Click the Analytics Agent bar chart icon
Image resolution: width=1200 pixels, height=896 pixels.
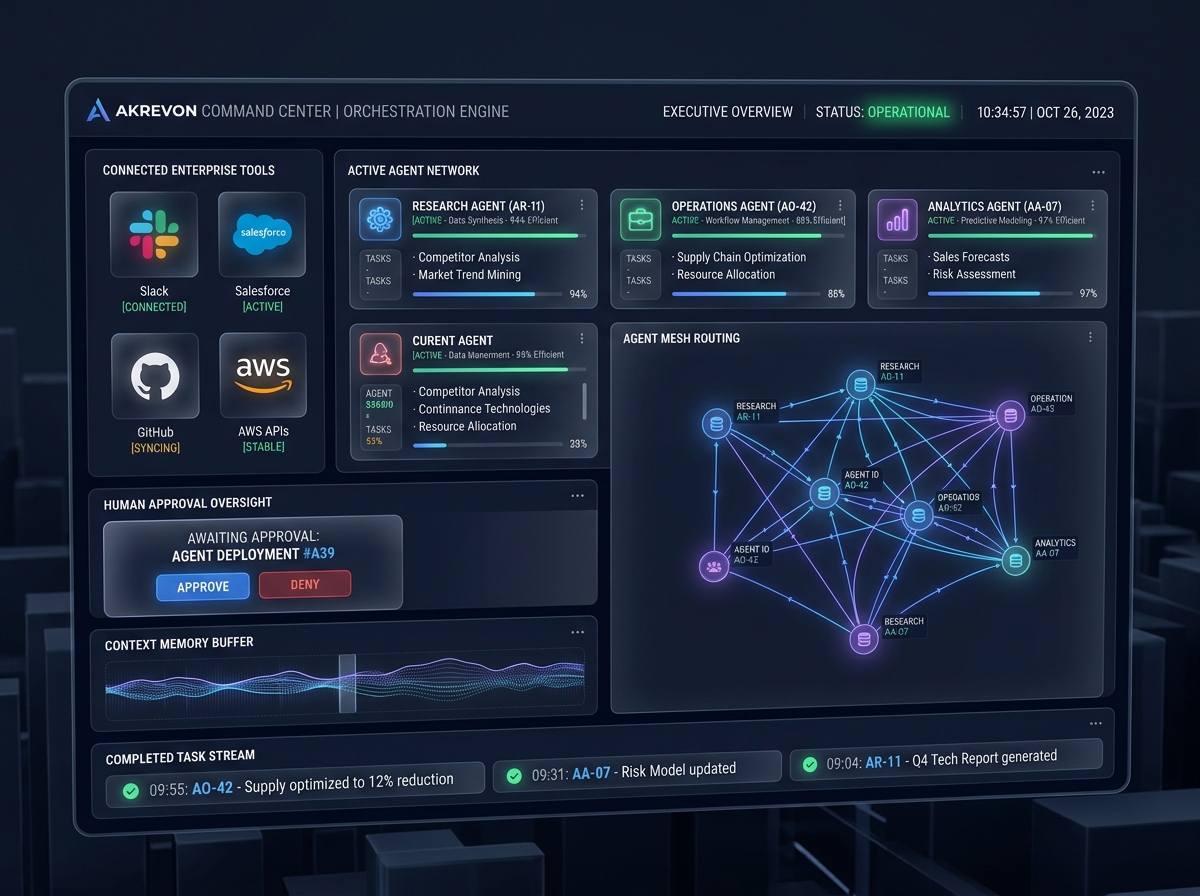[x=897, y=218]
